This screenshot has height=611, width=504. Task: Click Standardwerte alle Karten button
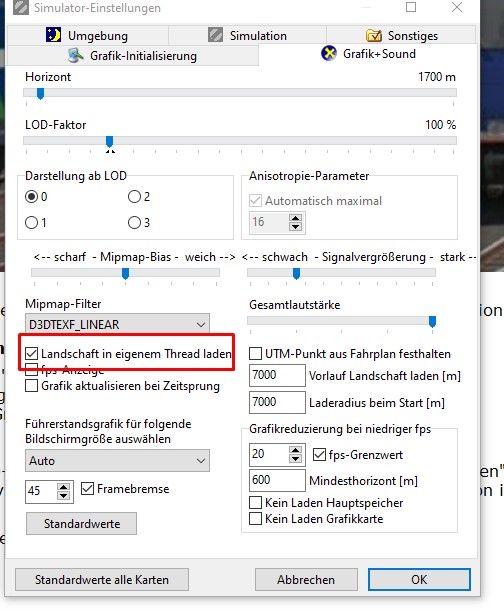pyautogui.click(x=102, y=579)
